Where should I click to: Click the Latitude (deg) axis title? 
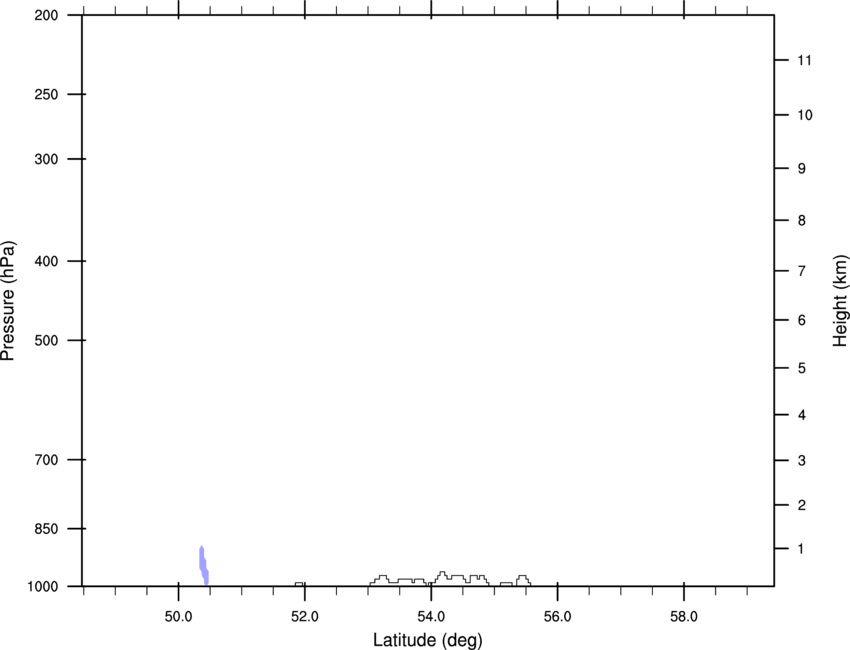(428, 640)
